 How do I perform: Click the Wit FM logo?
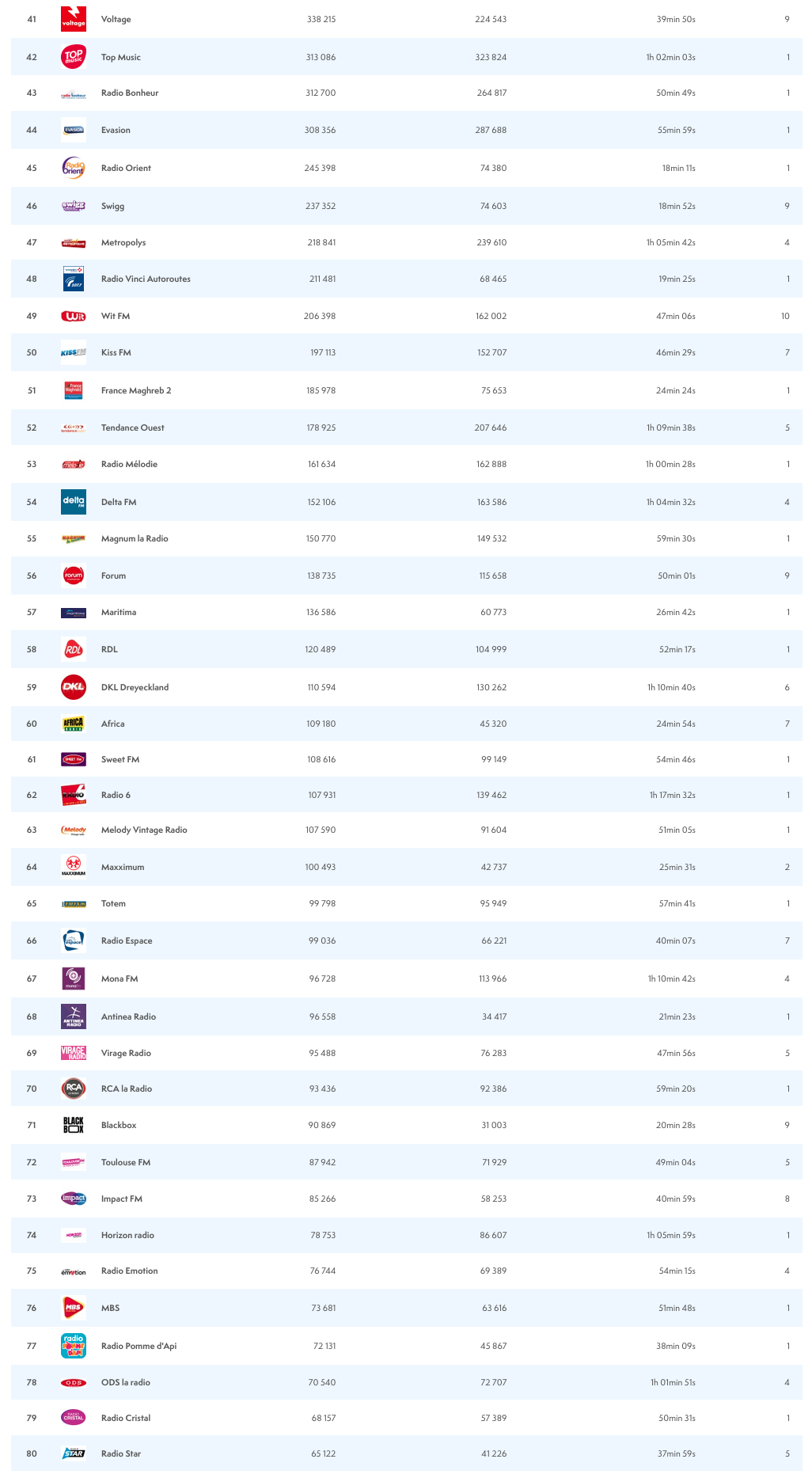(74, 316)
